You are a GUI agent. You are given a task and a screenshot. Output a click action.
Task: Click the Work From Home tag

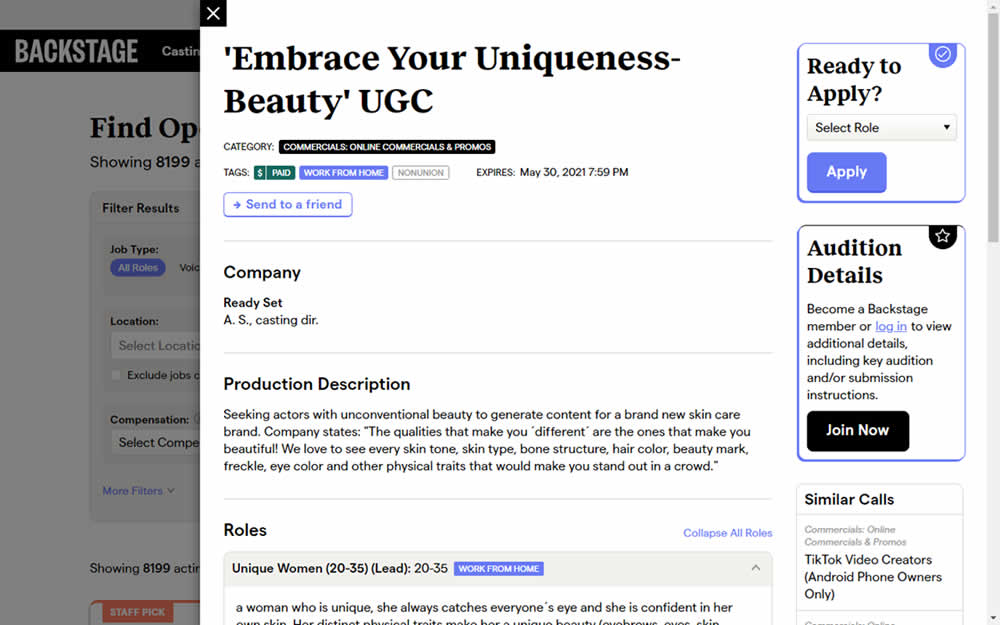pyautogui.click(x=343, y=173)
